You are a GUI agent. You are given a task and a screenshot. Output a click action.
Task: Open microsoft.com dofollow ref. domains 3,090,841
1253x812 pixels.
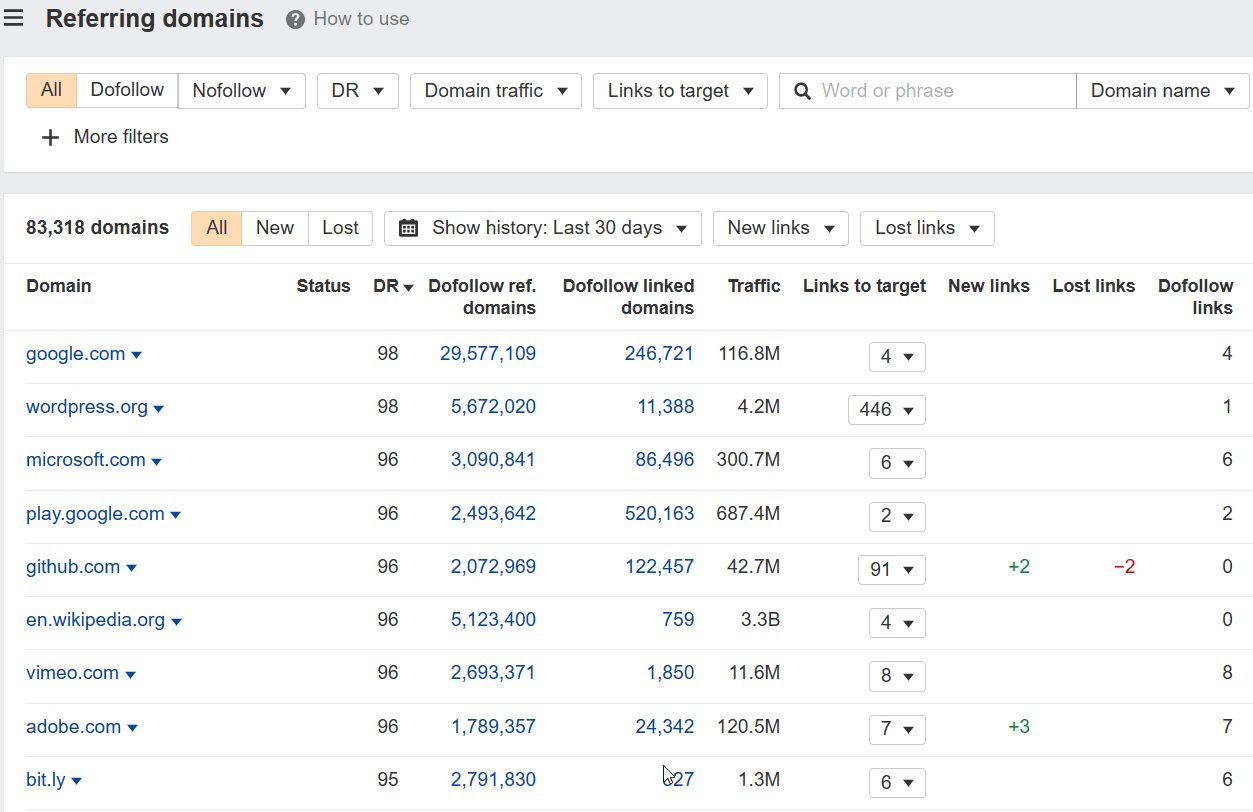click(493, 460)
